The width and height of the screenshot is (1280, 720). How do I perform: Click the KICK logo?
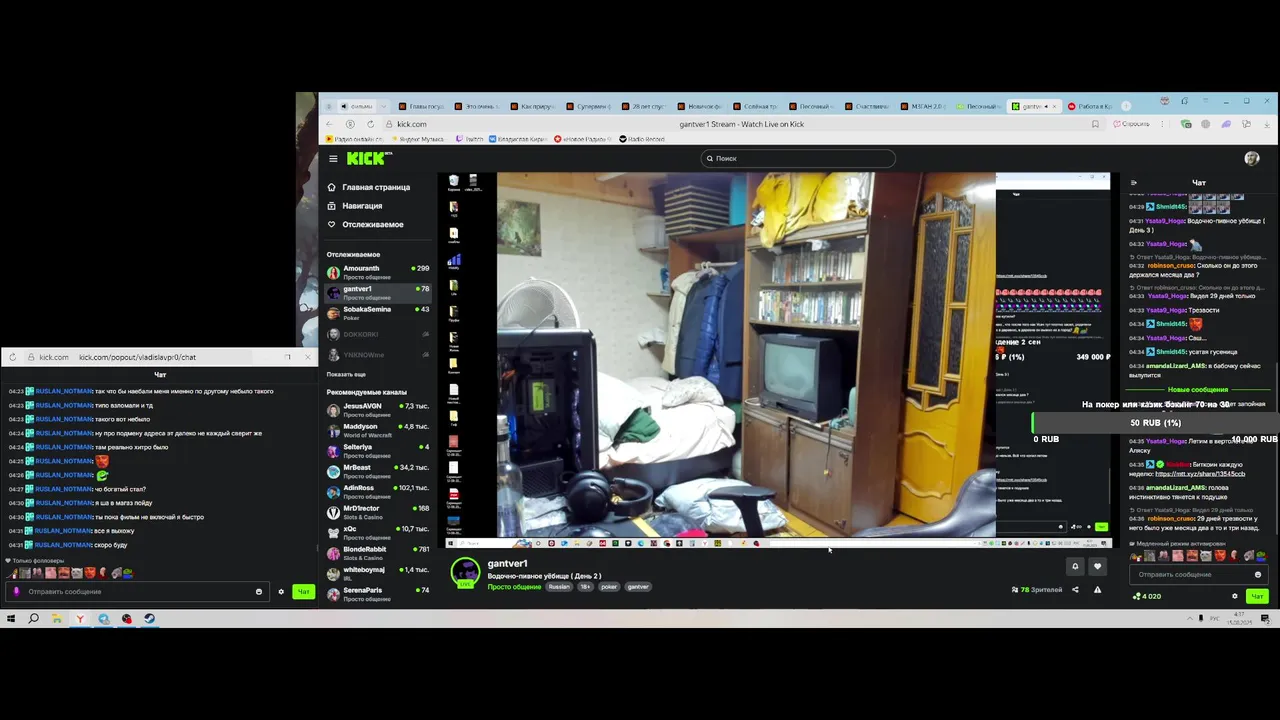368,158
